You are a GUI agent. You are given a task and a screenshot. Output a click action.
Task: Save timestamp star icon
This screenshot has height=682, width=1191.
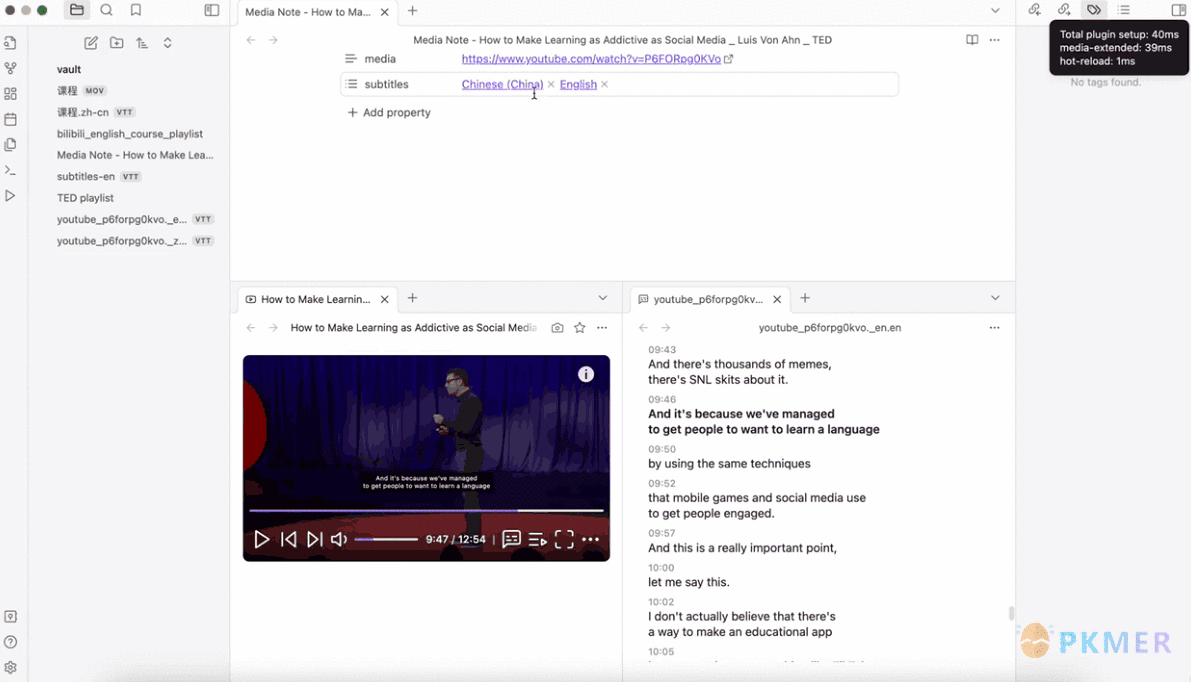(x=580, y=327)
